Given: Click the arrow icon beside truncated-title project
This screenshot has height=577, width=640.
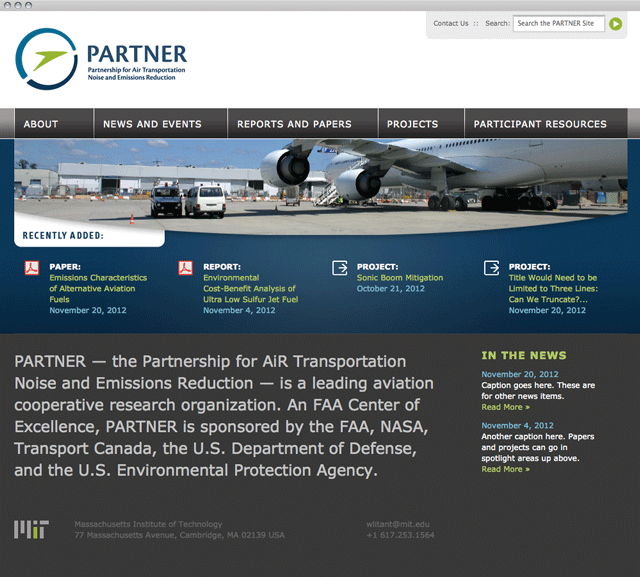Looking at the screenshot, I should [x=491, y=268].
